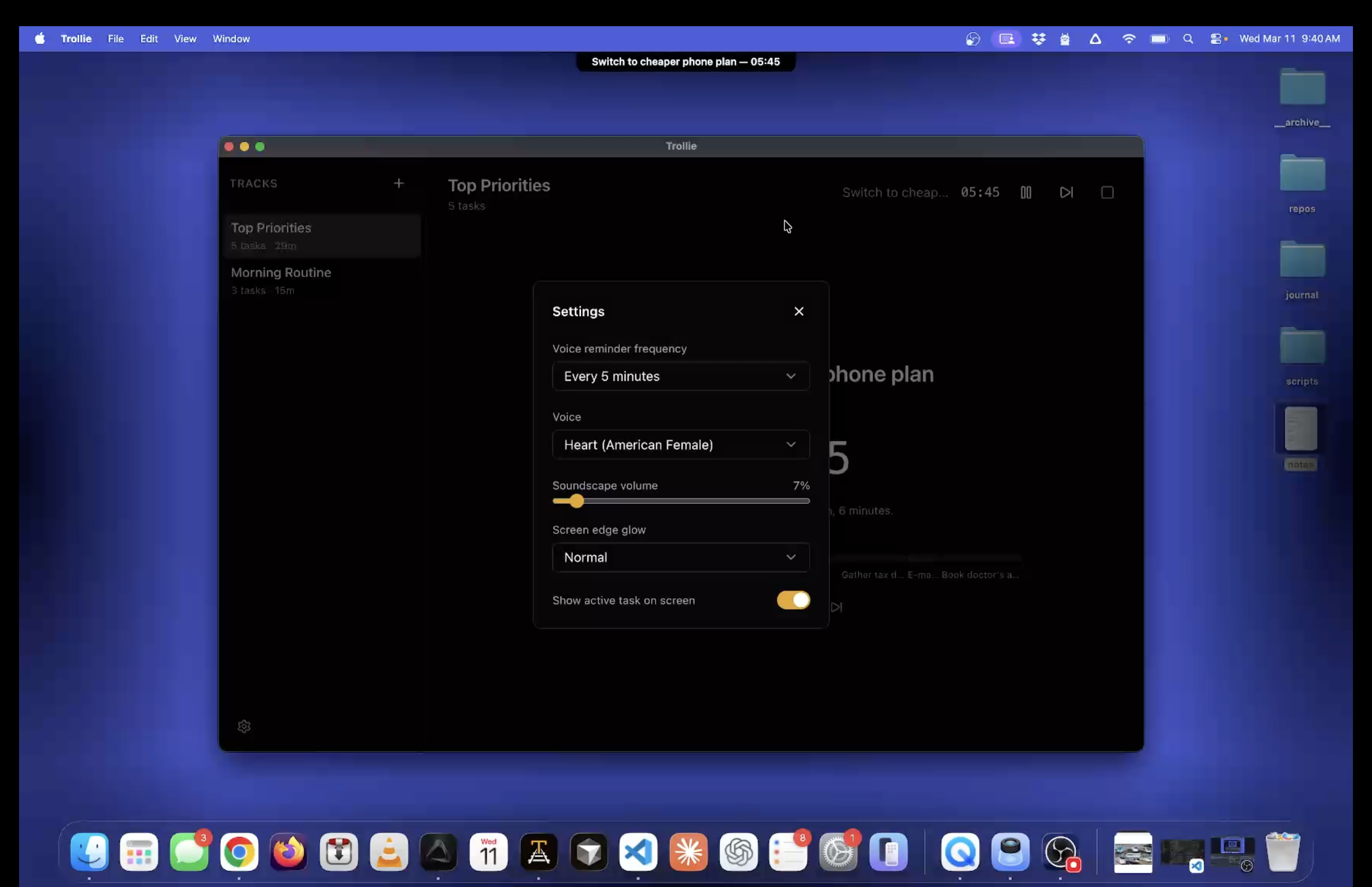Close the Settings dialog
1372x887 pixels.
point(799,311)
